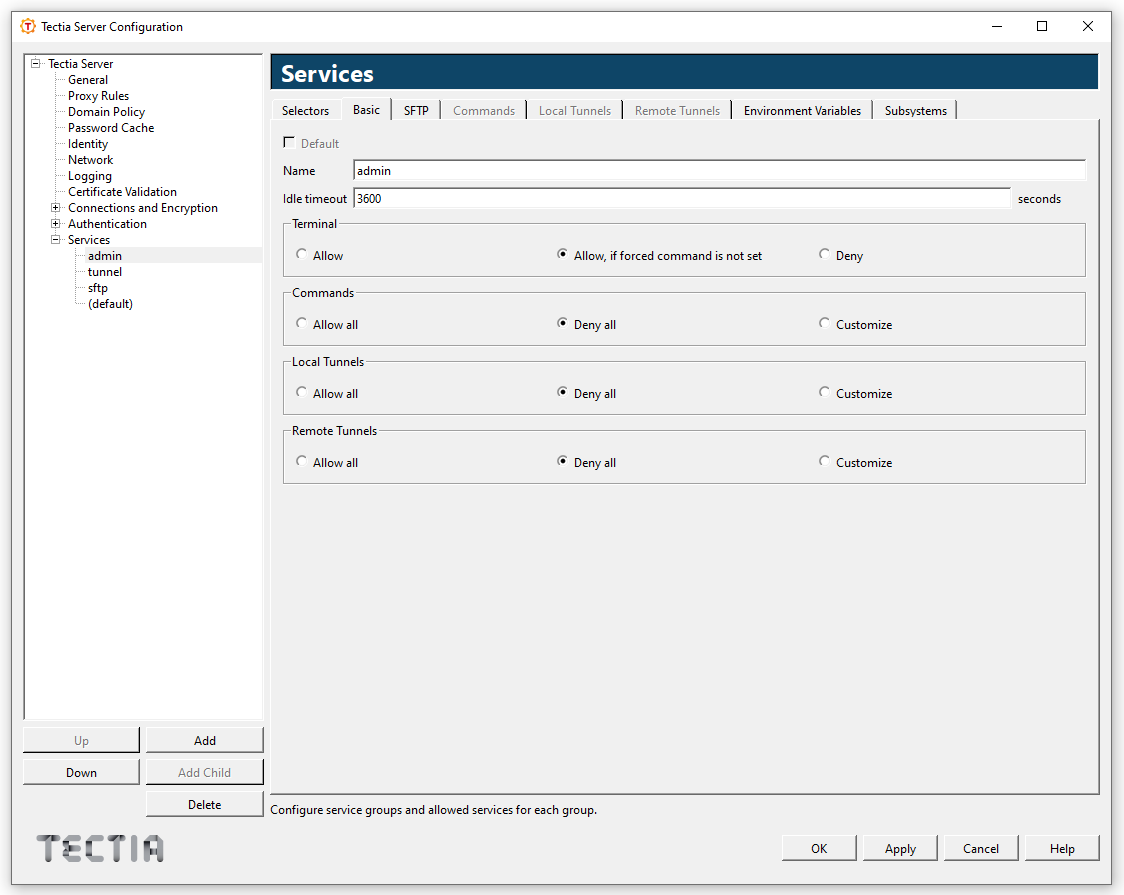Click the OK button
1124x895 pixels.
tap(819, 848)
